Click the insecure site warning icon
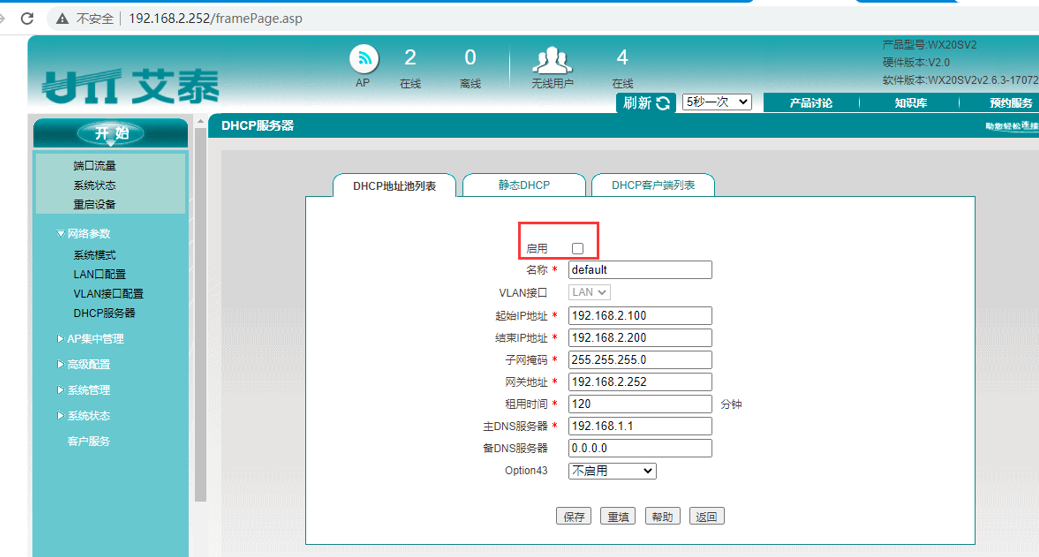Viewport: 1039px width, 557px height. pyautogui.click(x=62, y=19)
